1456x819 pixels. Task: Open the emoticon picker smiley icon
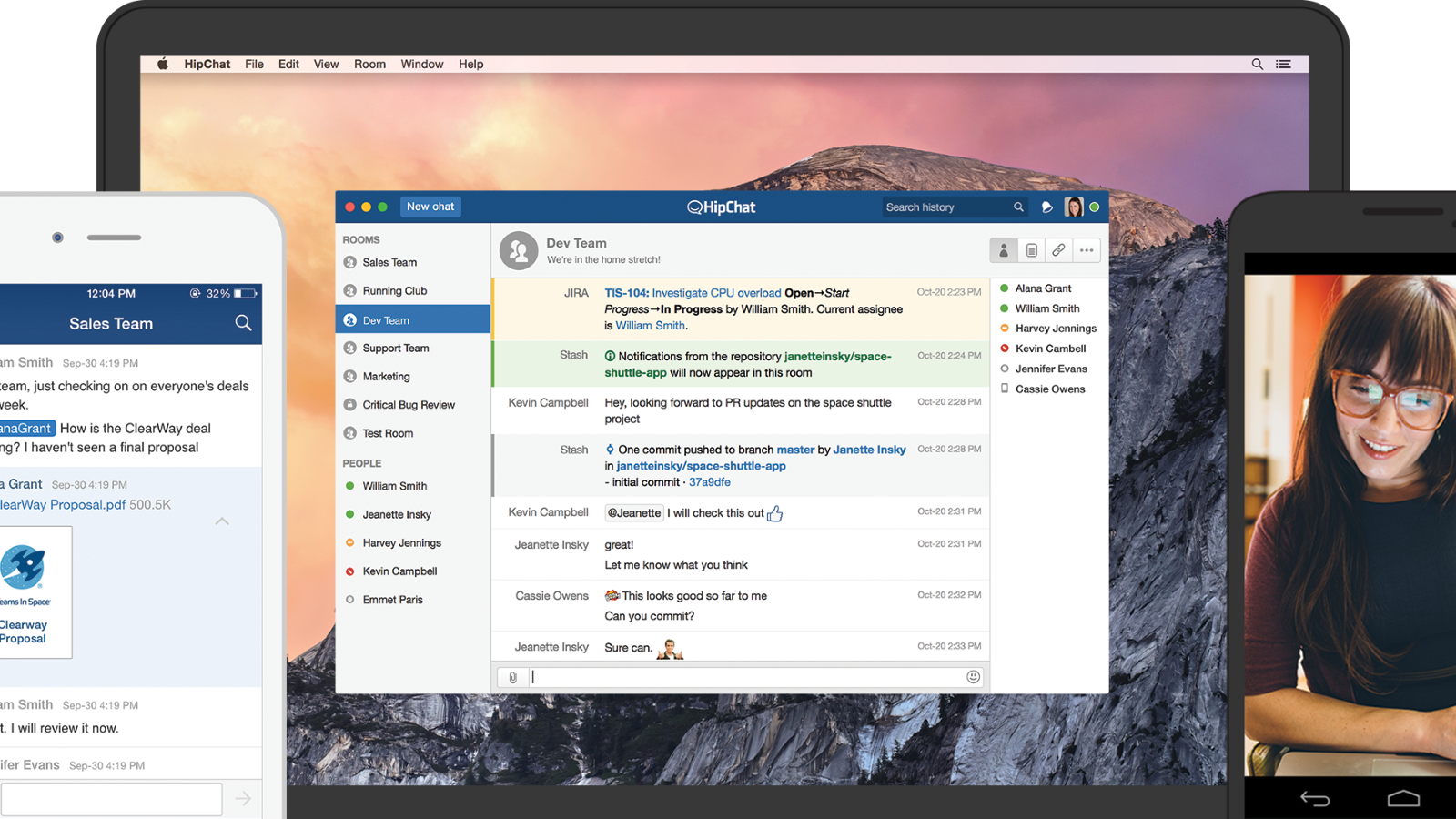973,677
